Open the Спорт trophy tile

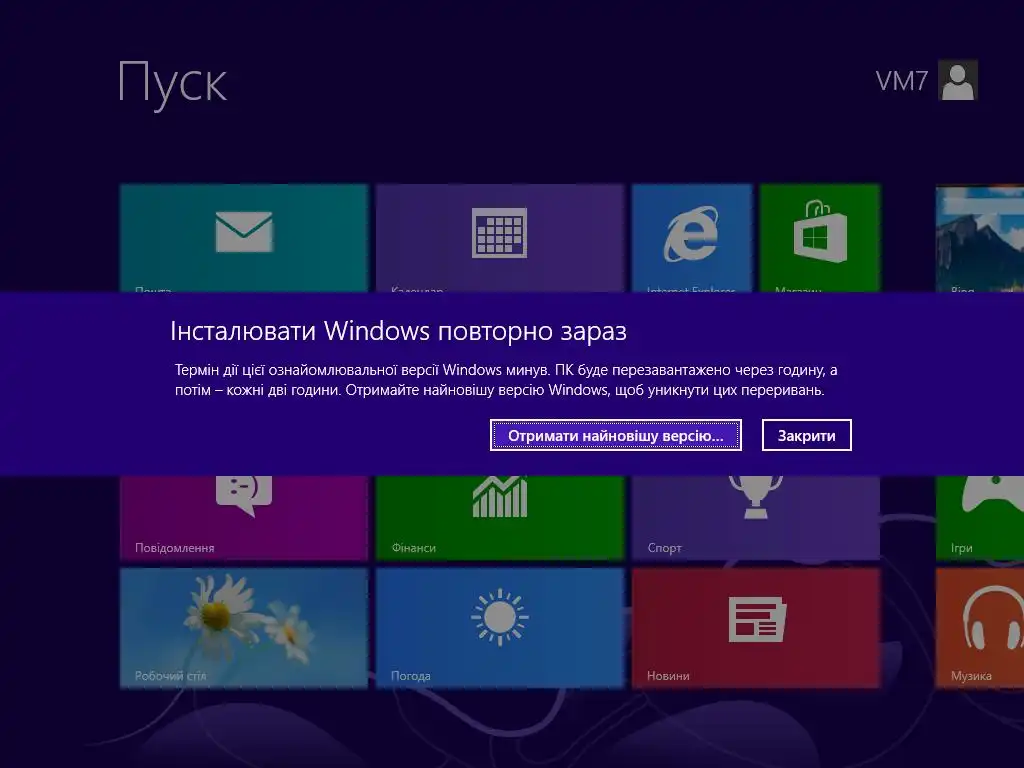(756, 517)
